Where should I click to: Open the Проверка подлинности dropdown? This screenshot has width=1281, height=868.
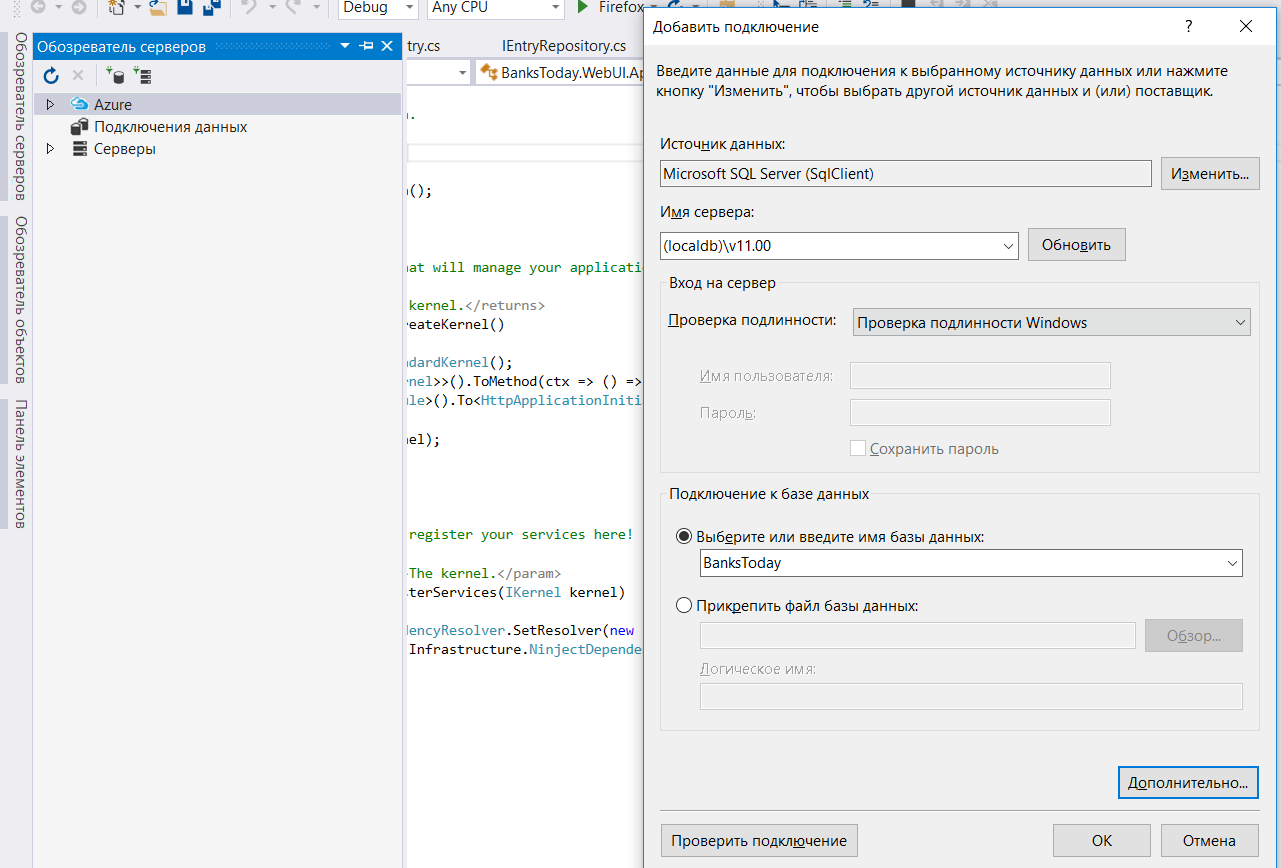click(1240, 323)
